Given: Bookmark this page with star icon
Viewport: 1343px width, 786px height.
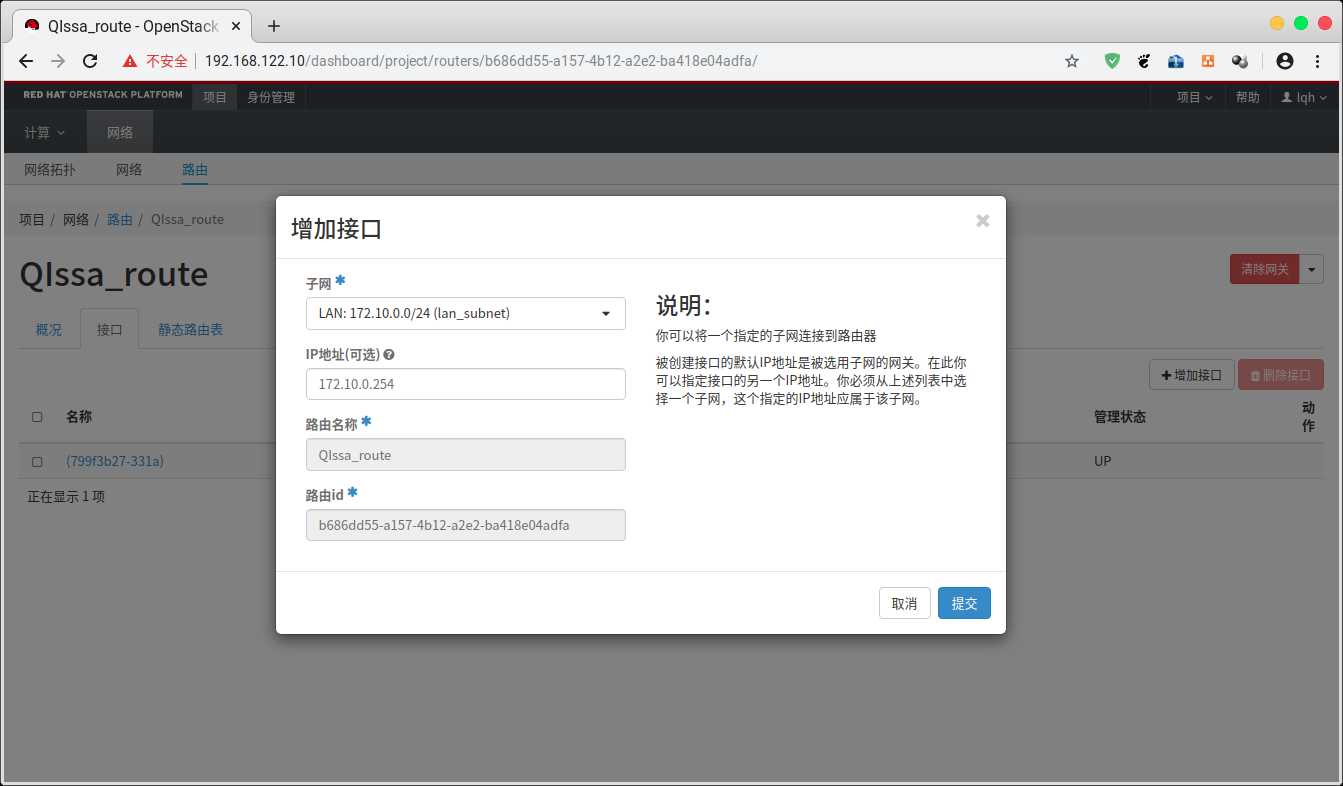Looking at the screenshot, I should pos(1072,61).
